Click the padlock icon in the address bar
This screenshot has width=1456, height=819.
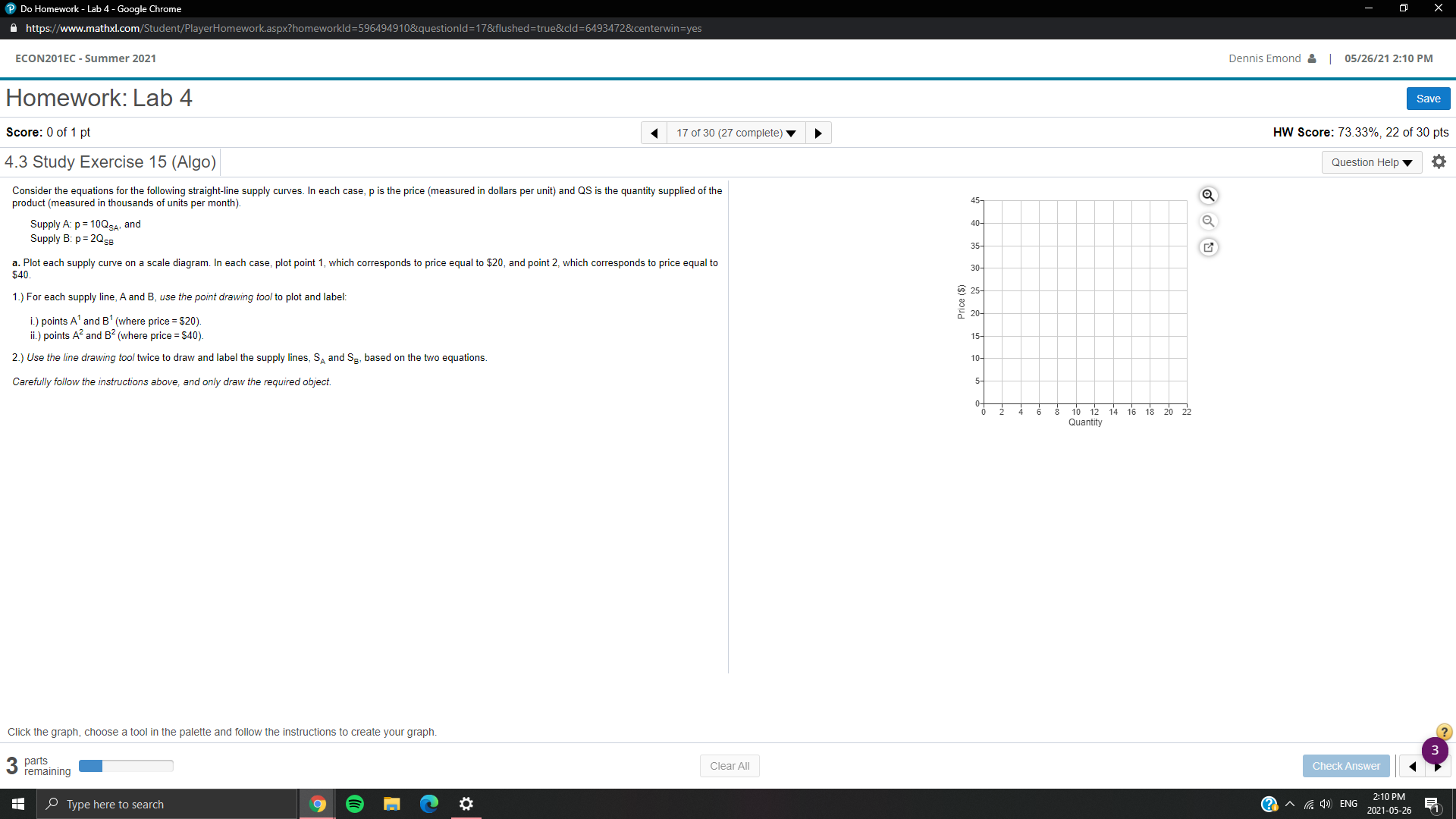coord(13,28)
